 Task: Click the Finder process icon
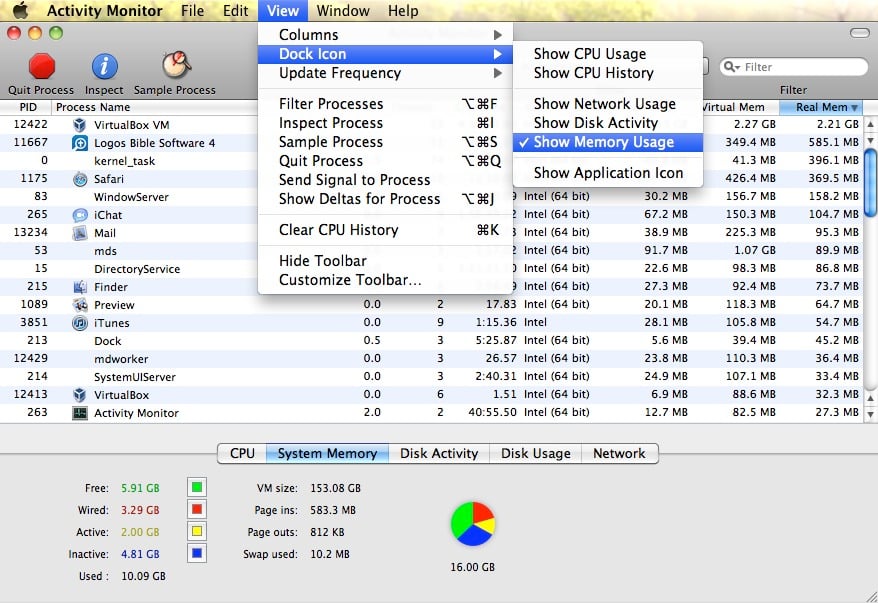pyautogui.click(x=80, y=287)
